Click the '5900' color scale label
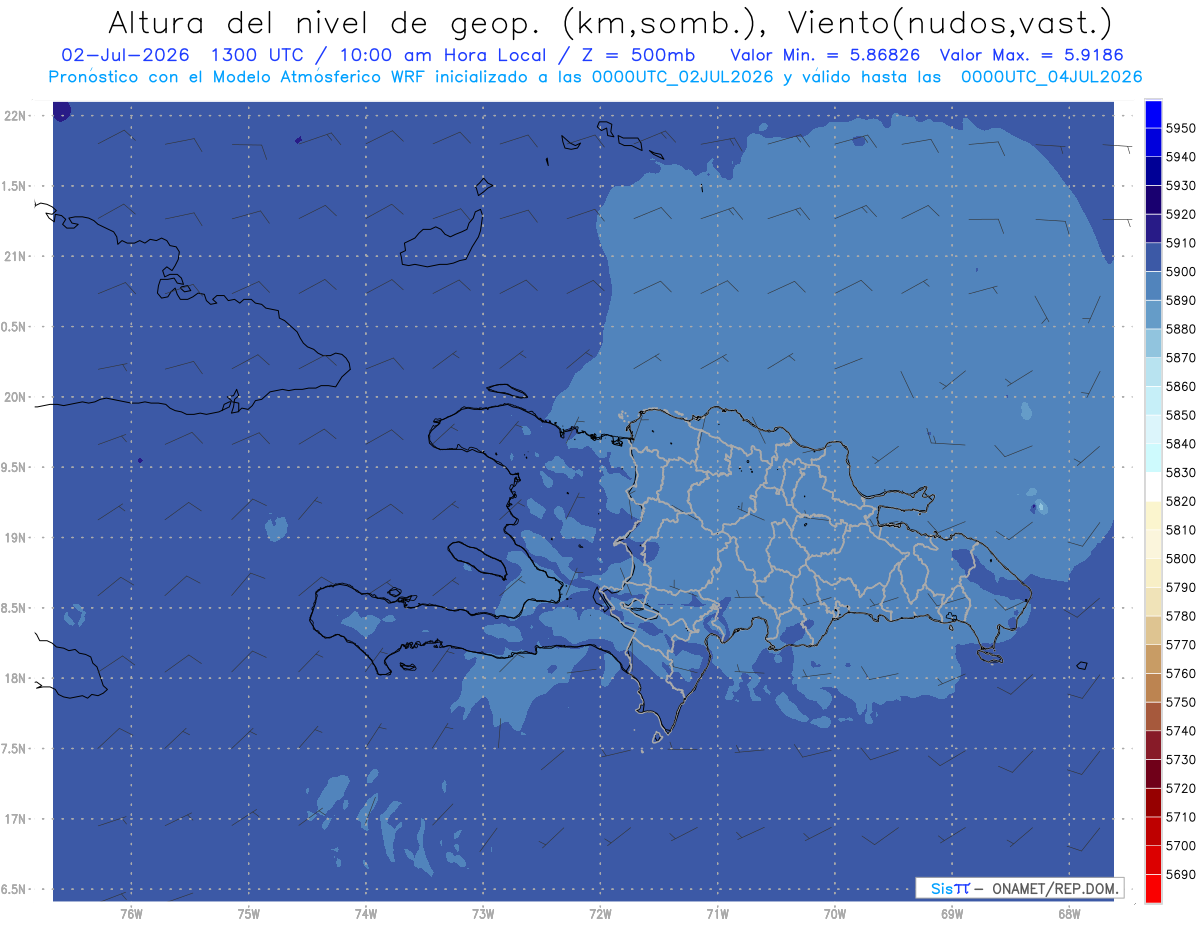This screenshot has height=927, width=1200. point(1181,272)
